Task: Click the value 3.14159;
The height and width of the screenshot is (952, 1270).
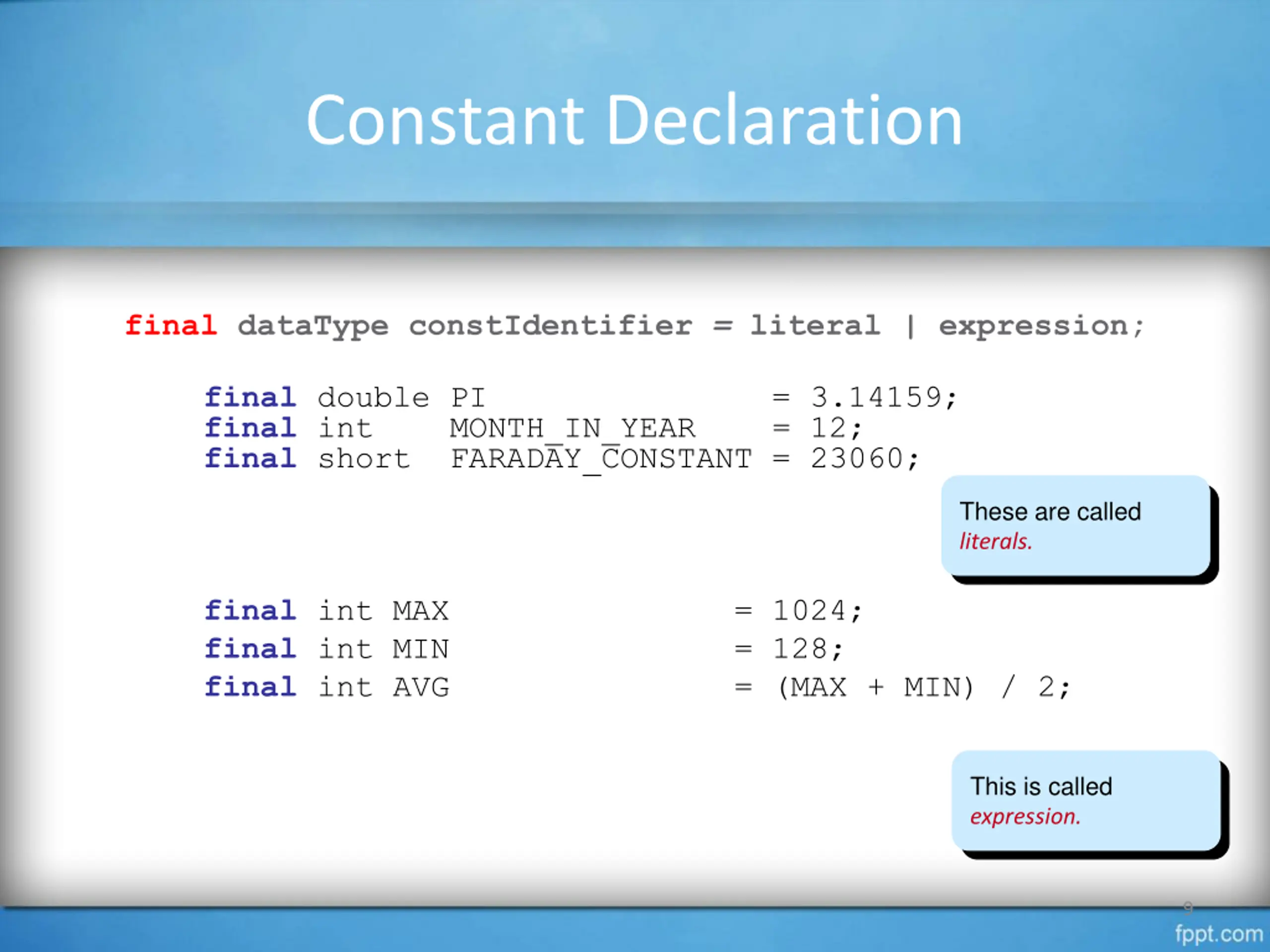Action: [884, 397]
